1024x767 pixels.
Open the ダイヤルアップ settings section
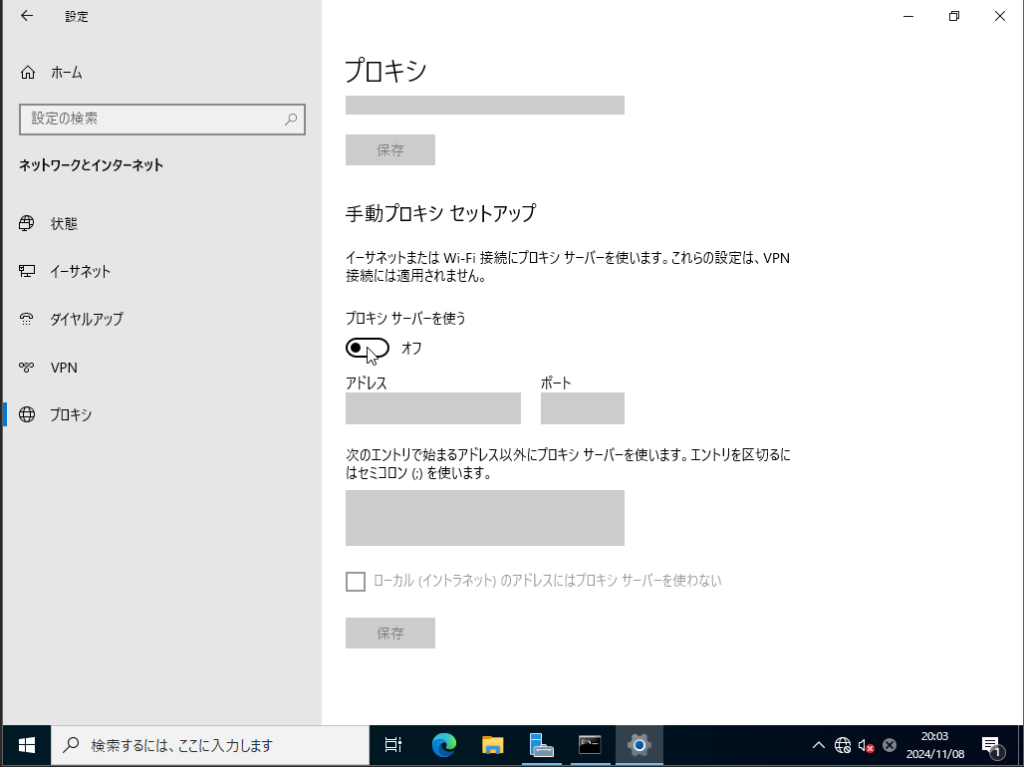coord(86,320)
